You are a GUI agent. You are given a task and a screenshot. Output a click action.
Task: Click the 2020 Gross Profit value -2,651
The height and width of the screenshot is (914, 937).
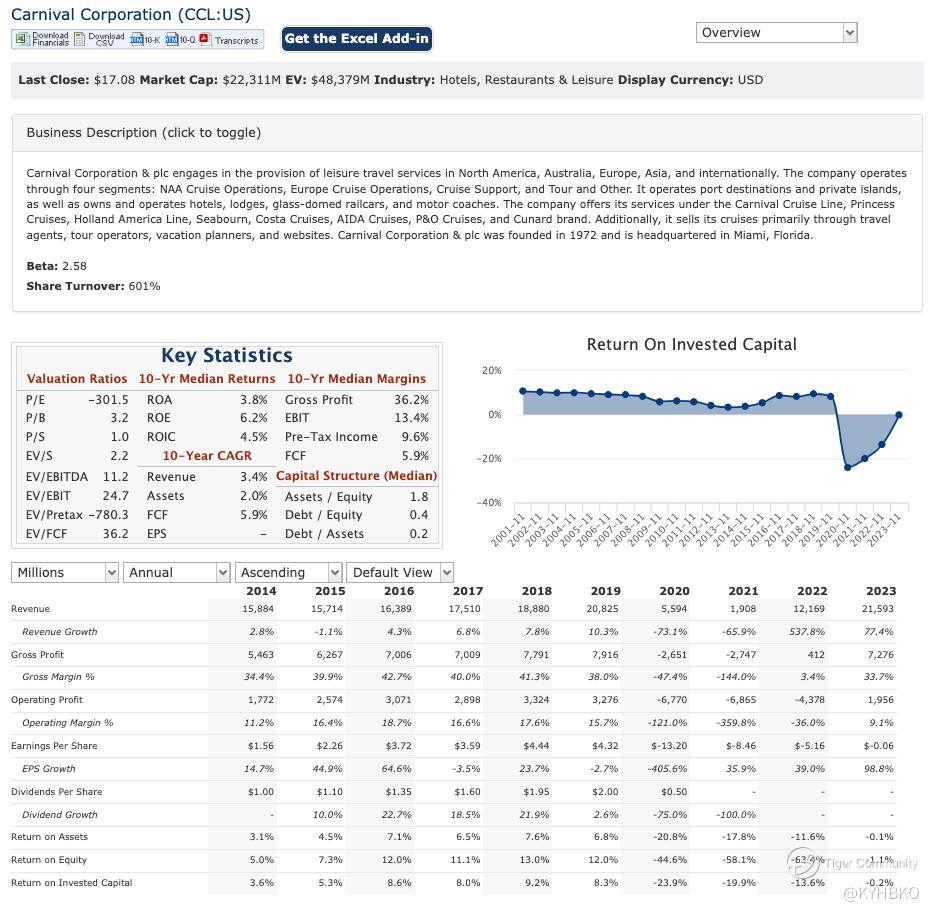pyautogui.click(x=672, y=655)
